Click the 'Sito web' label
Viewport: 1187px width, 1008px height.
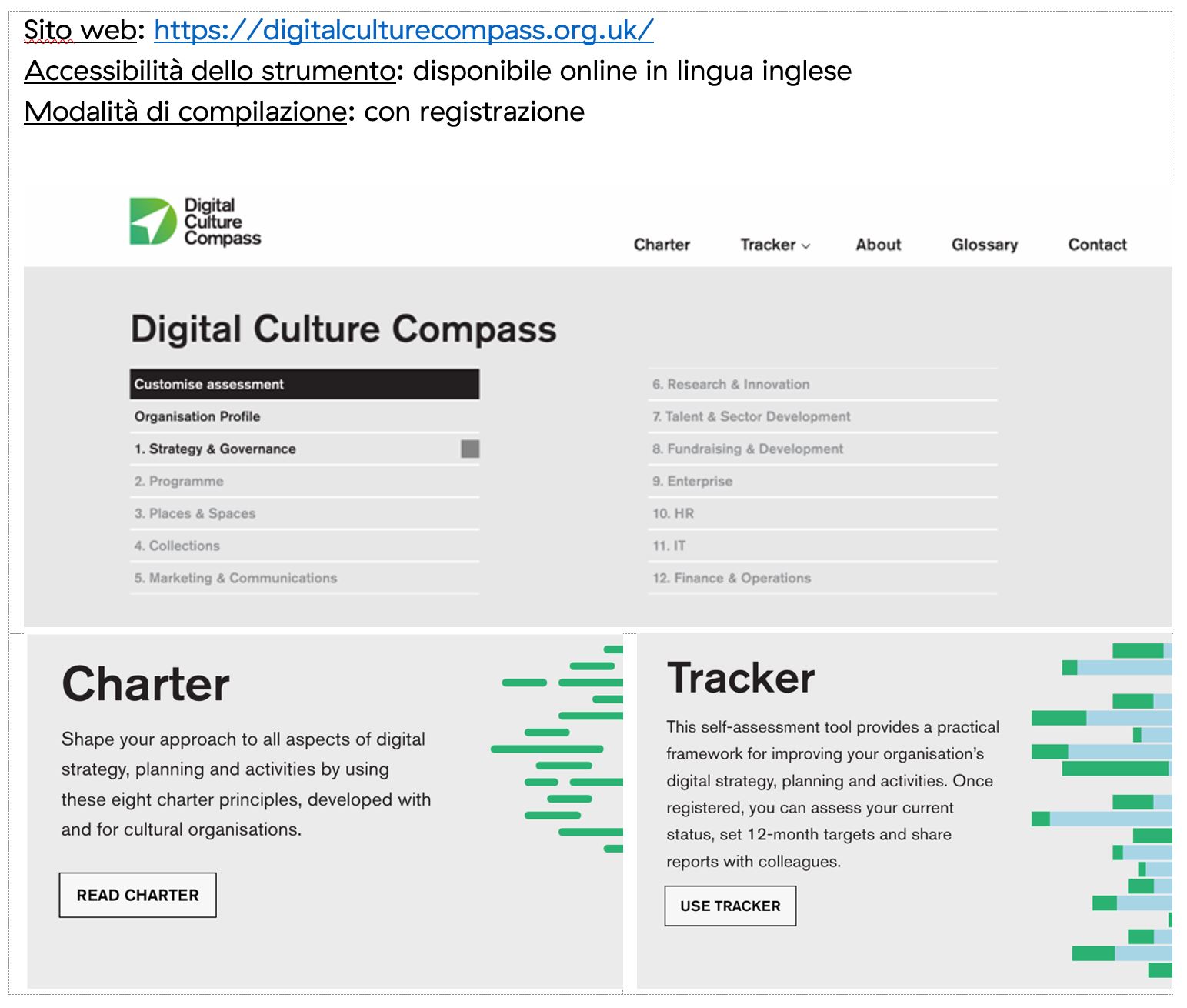pos(81,30)
